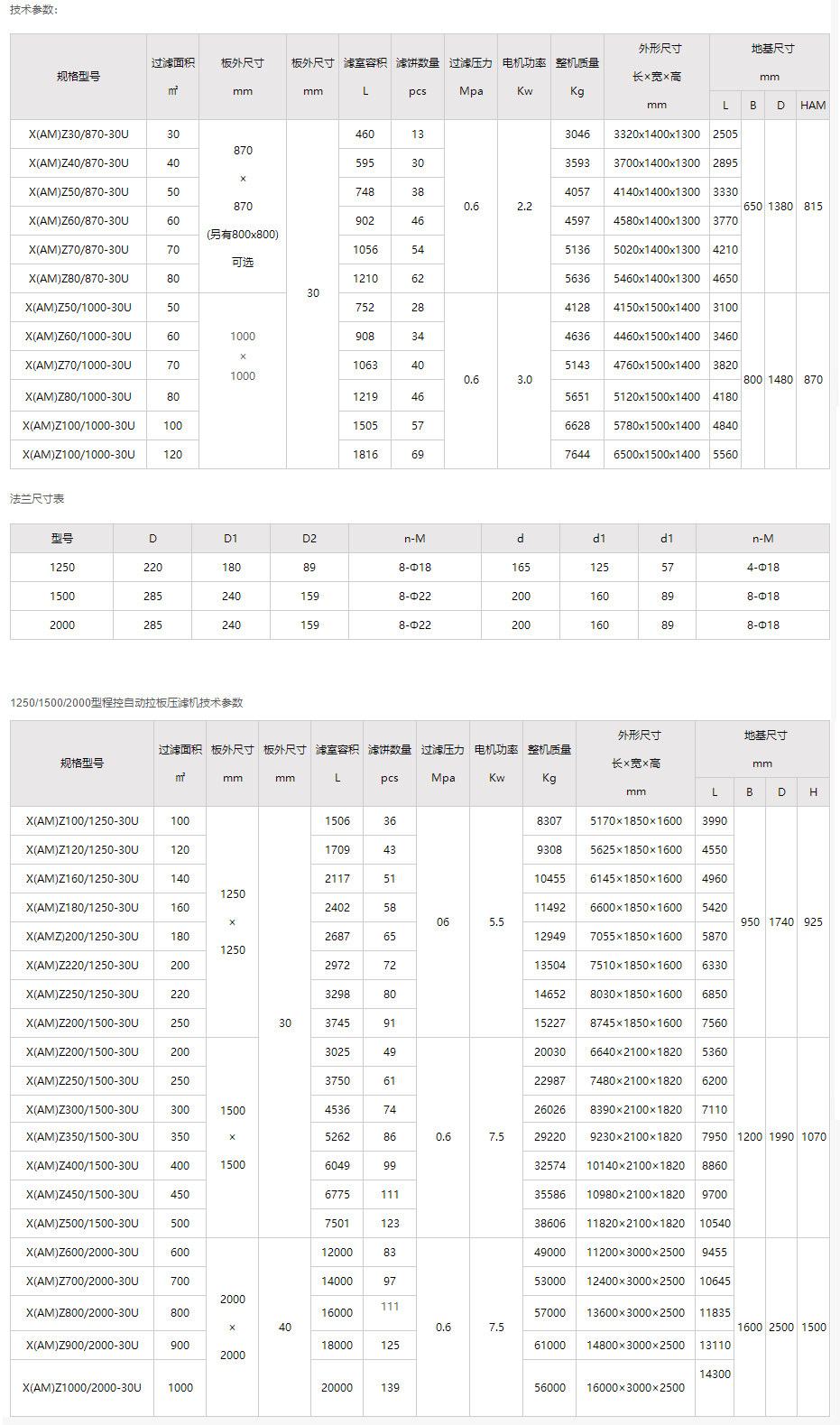The width and height of the screenshot is (840, 1425).
Task: Select the X(AMZ)200/1250-30U model cell
Action: click(x=82, y=937)
